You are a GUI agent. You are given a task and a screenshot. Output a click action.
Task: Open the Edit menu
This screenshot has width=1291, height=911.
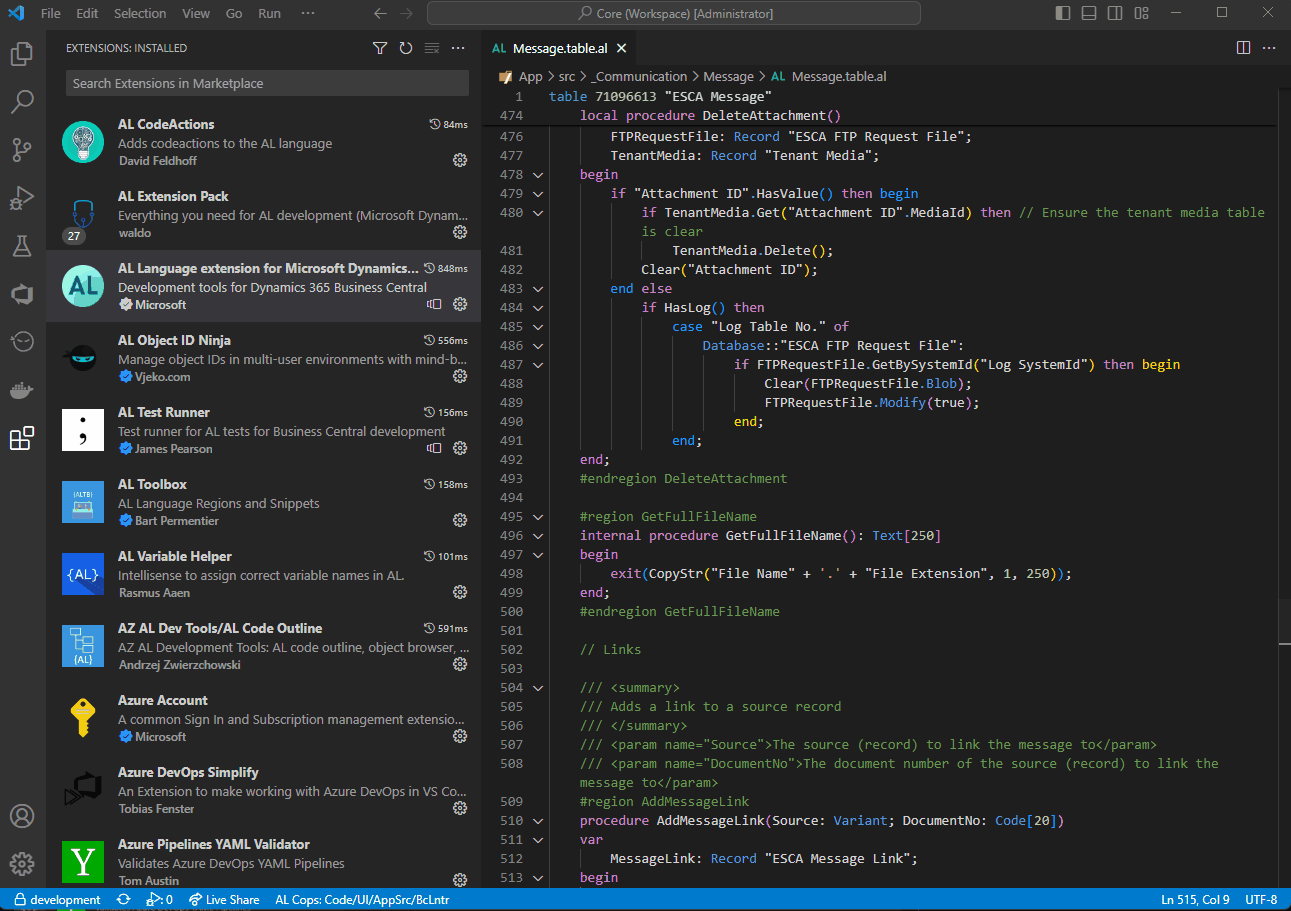(87, 14)
